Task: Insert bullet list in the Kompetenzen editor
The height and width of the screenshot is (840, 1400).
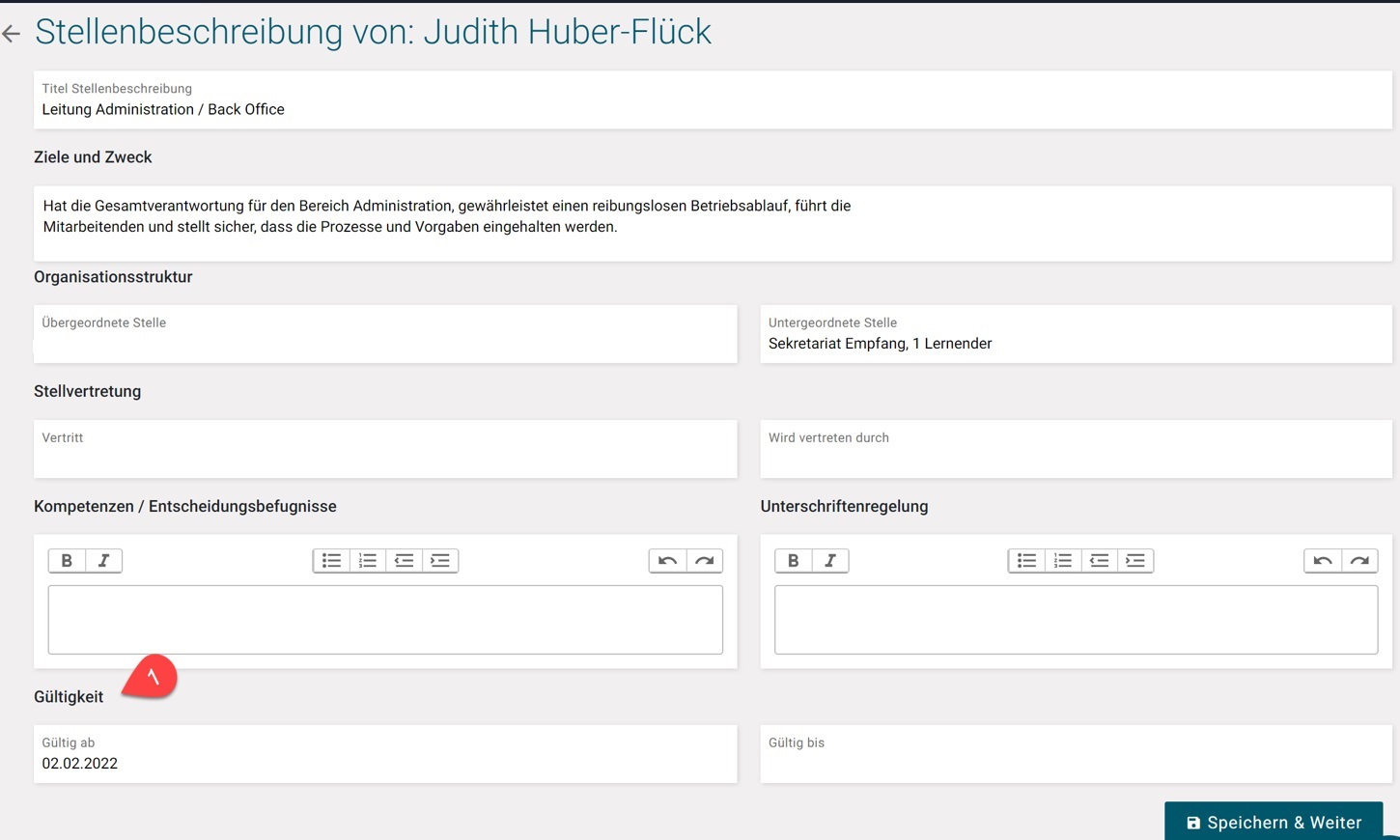Action: click(x=331, y=561)
